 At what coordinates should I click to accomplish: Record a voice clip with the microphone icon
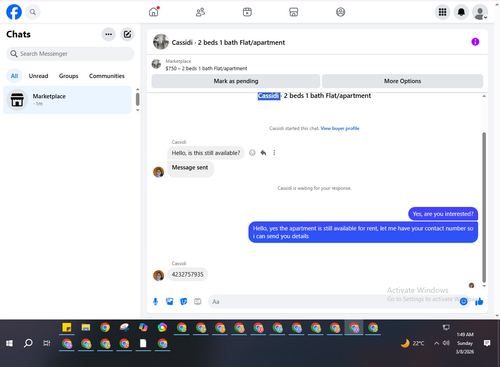coord(155,302)
